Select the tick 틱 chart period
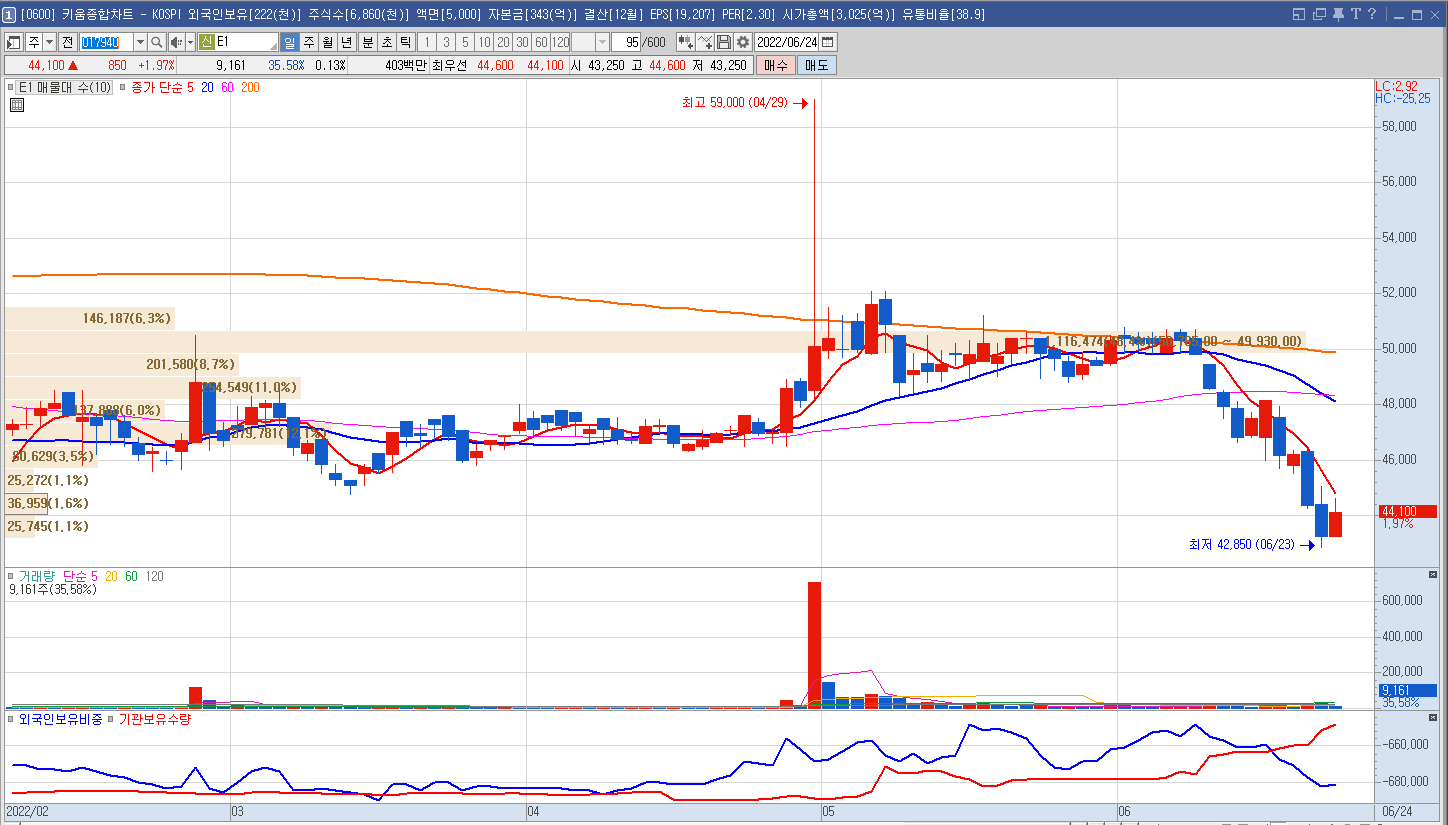 pyautogui.click(x=405, y=42)
